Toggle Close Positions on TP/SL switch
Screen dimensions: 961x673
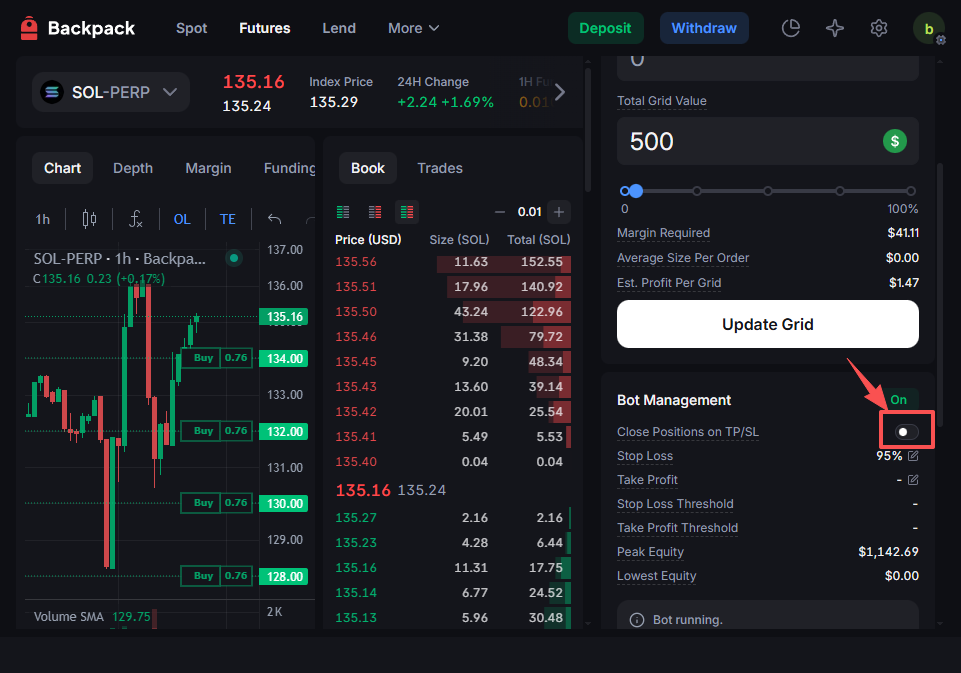pyautogui.click(x=906, y=432)
